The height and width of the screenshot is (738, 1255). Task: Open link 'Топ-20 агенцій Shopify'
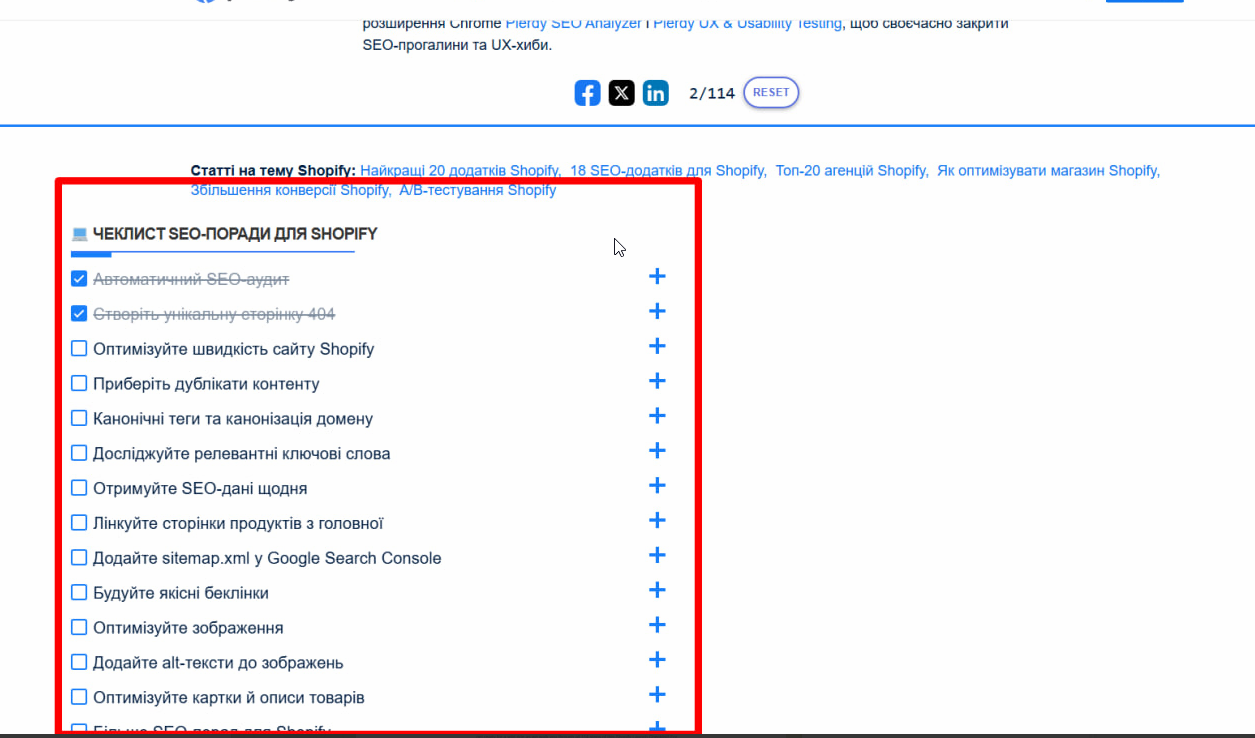coord(851,171)
